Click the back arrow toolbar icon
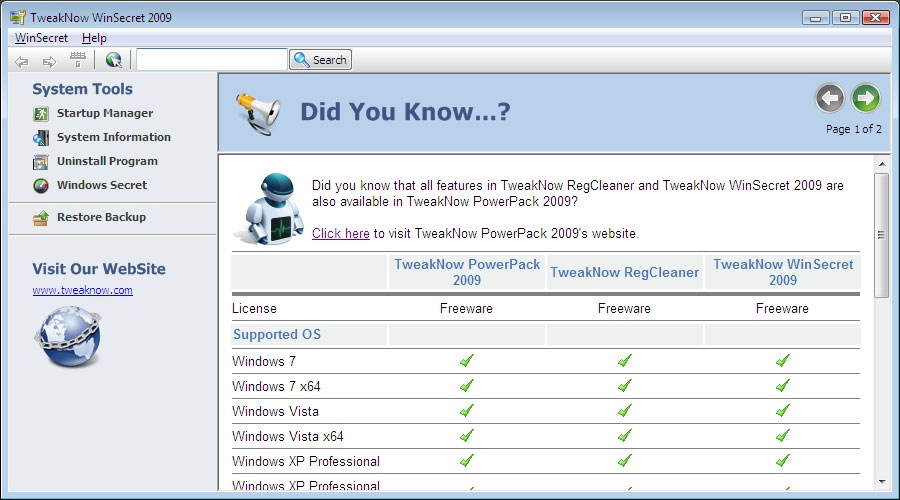The width and height of the screenshot is (900, 500). pos(22,61)
